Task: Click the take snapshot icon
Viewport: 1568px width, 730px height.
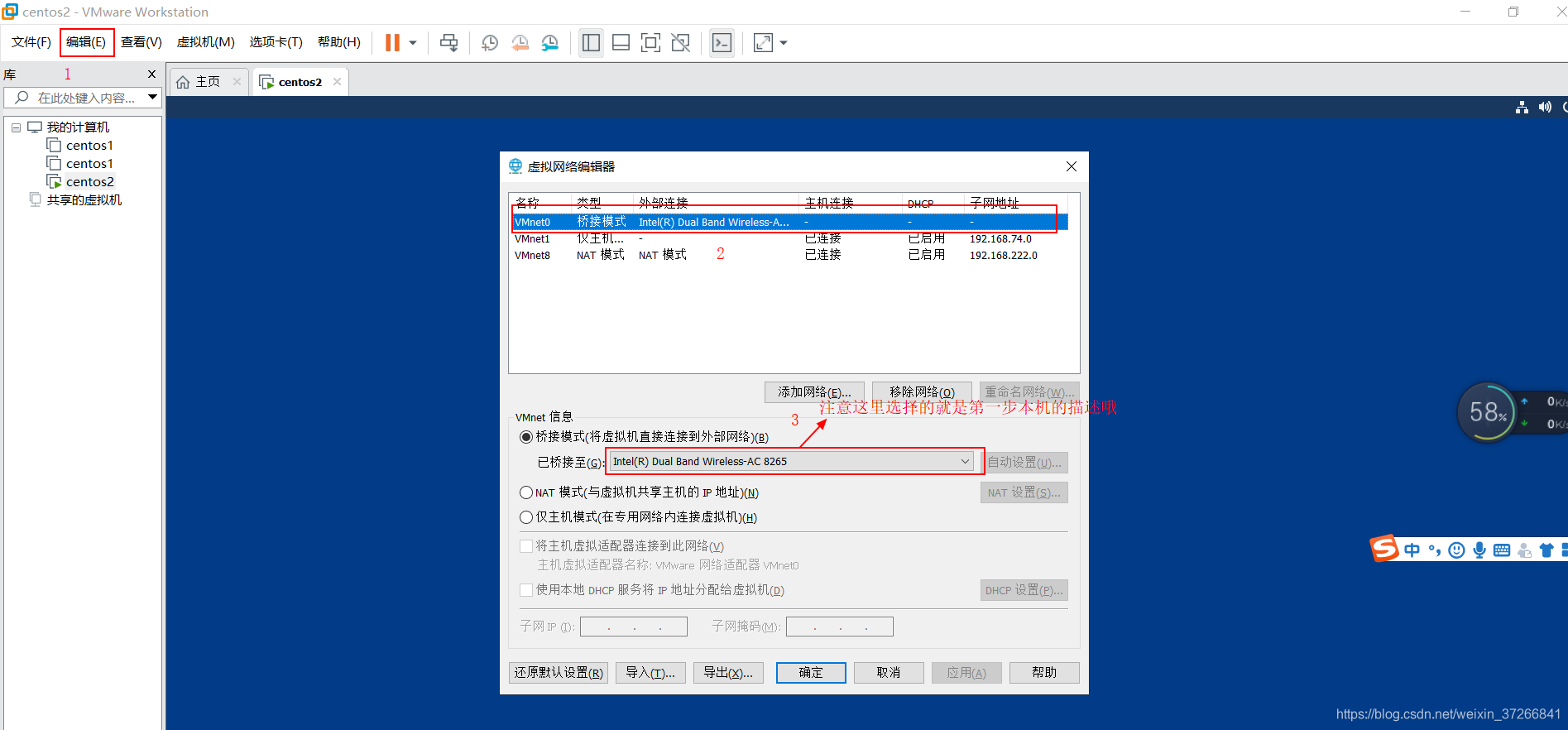Action: click(x=490, y=42)
